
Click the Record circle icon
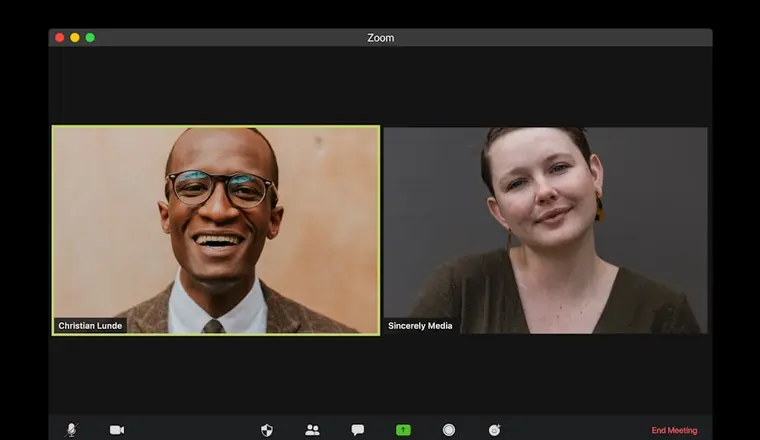click(x=449, y=430)
